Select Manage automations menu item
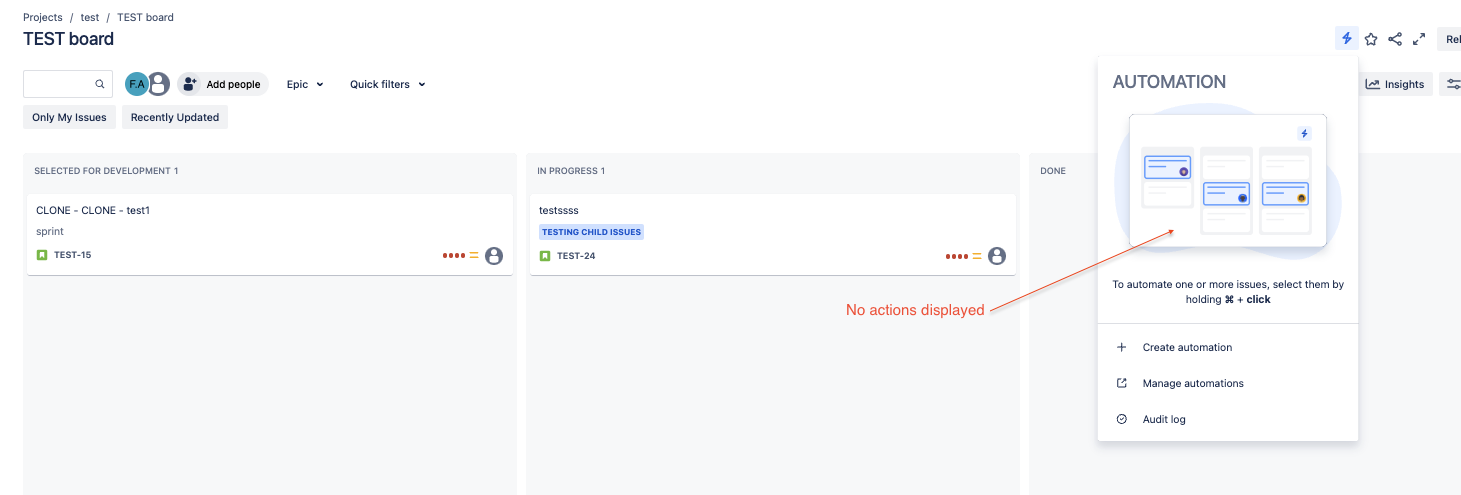1461x495 pixels. 1228,383
